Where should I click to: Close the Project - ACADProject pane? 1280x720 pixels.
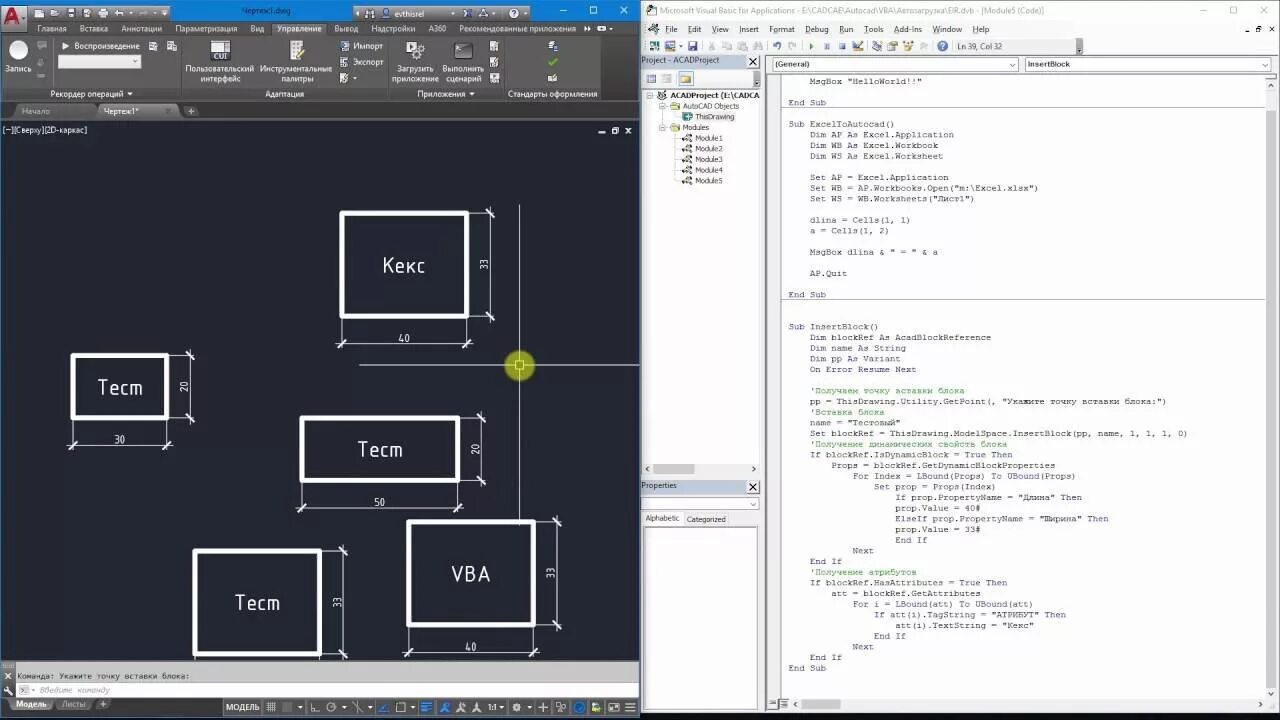753,61
